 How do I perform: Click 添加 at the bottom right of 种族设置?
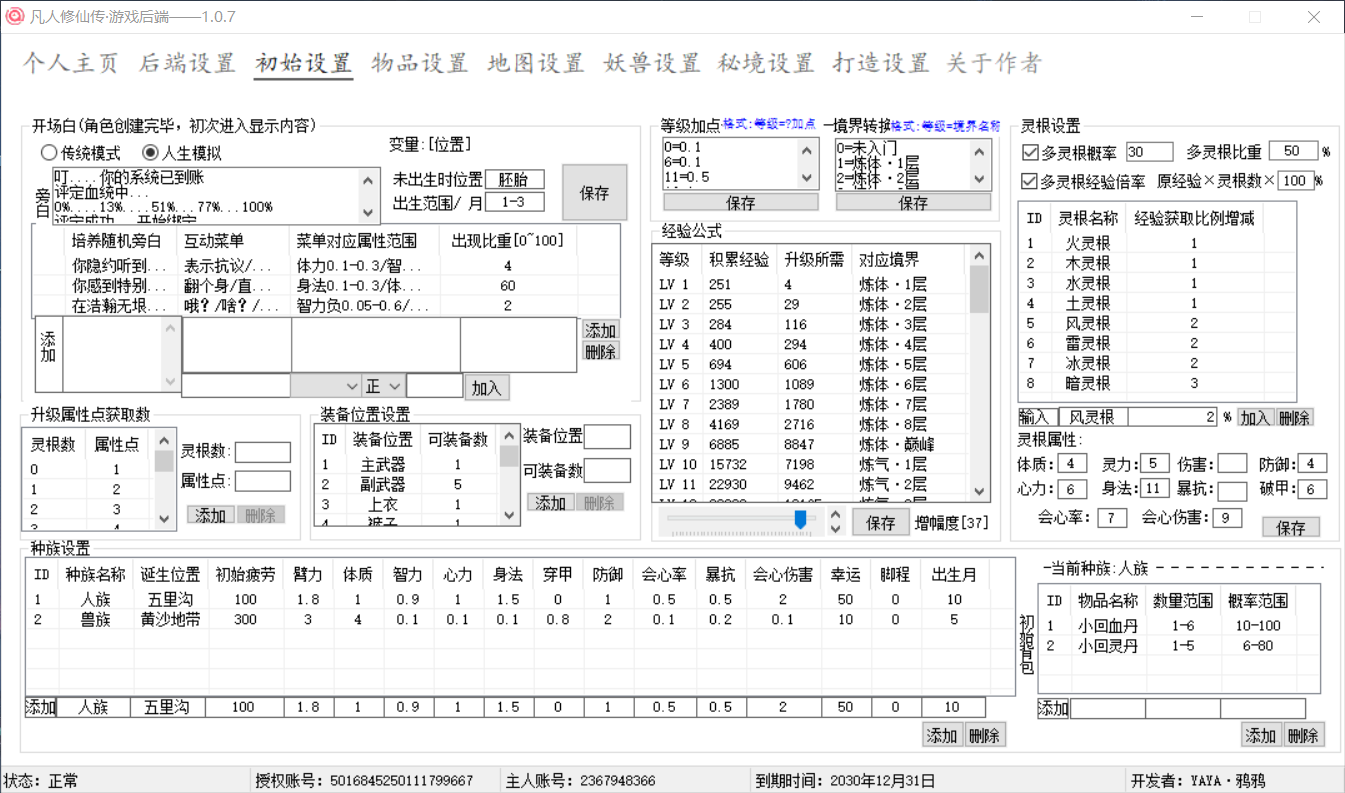click(x=942, y=736)
